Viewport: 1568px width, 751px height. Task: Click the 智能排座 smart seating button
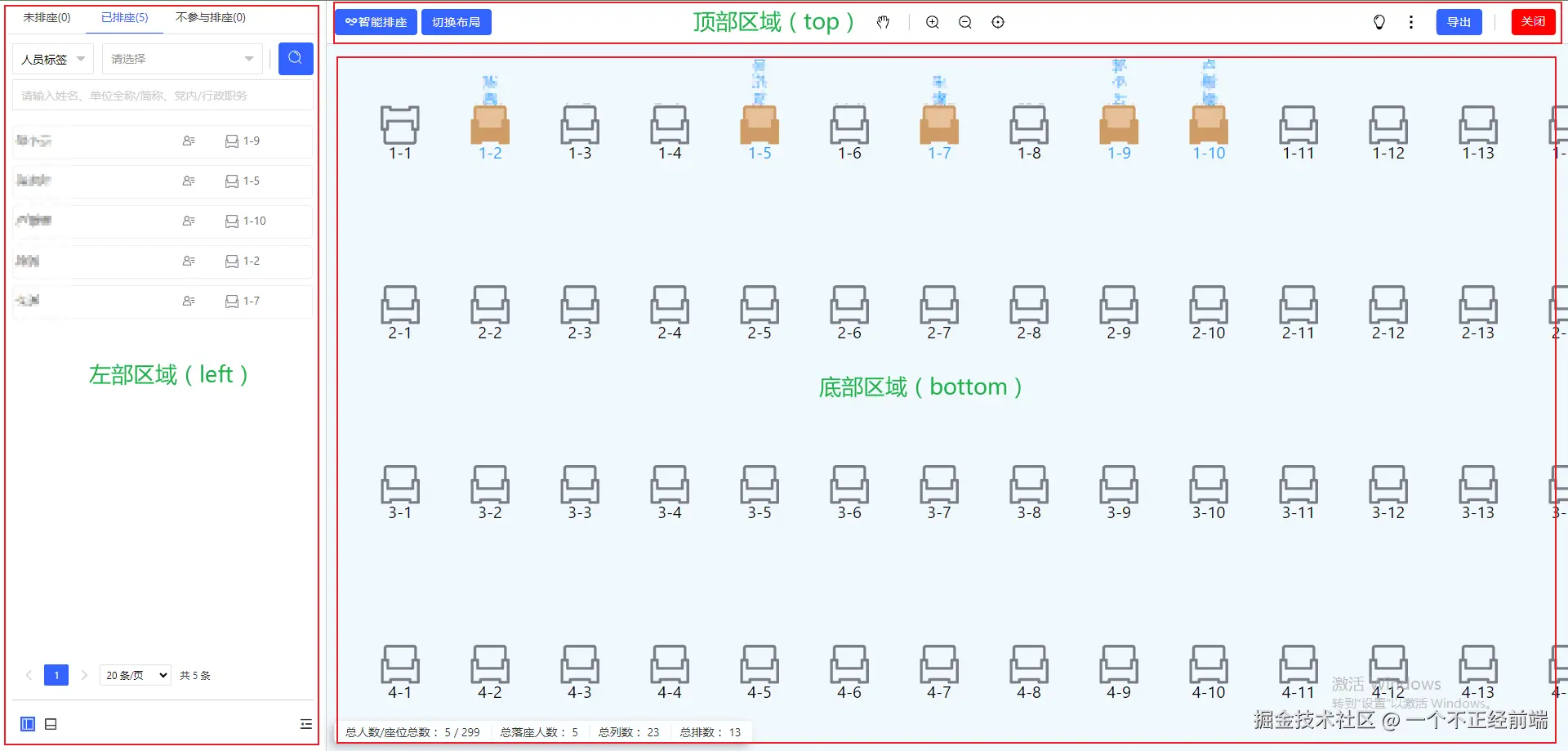tap(375, 22)
